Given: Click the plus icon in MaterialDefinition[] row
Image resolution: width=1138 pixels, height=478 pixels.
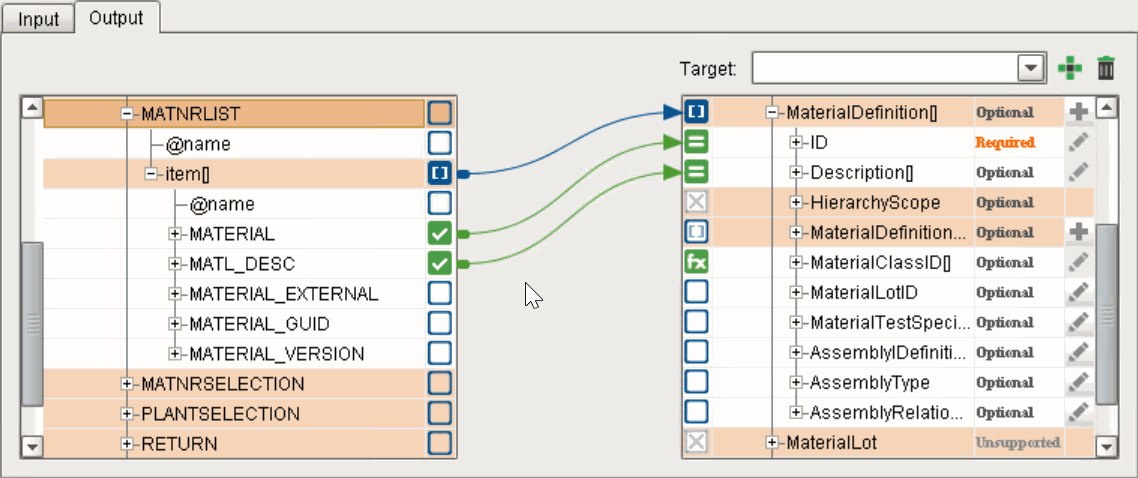Looking at the screenshot, I should tap(1078, 112).
